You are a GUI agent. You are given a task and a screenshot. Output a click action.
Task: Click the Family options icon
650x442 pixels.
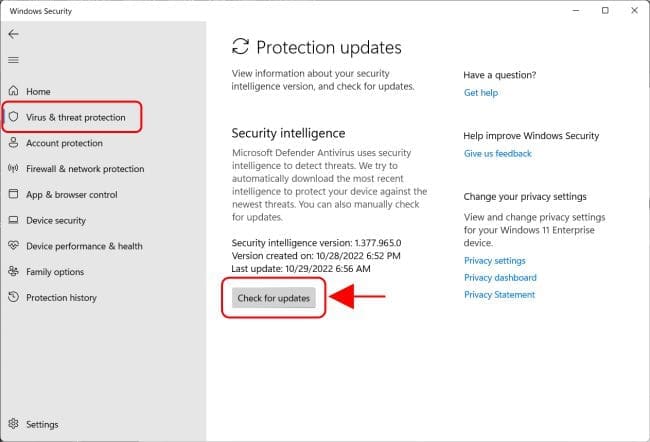click(14, 272)
